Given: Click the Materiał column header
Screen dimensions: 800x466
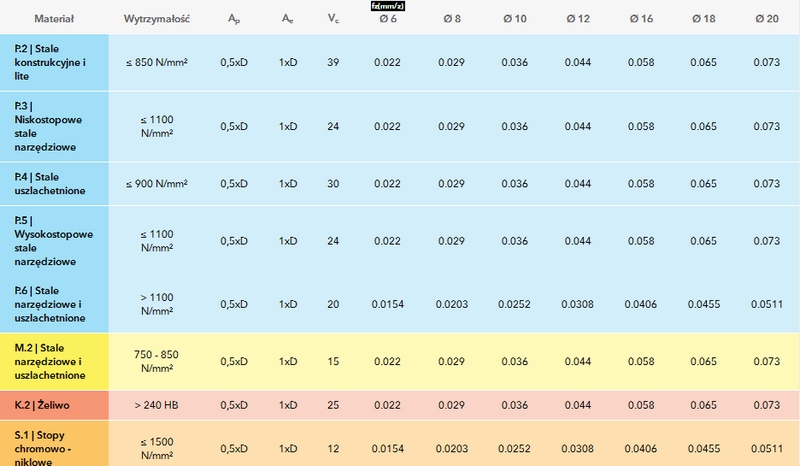Looking at the screenshot, I should 54,20.
